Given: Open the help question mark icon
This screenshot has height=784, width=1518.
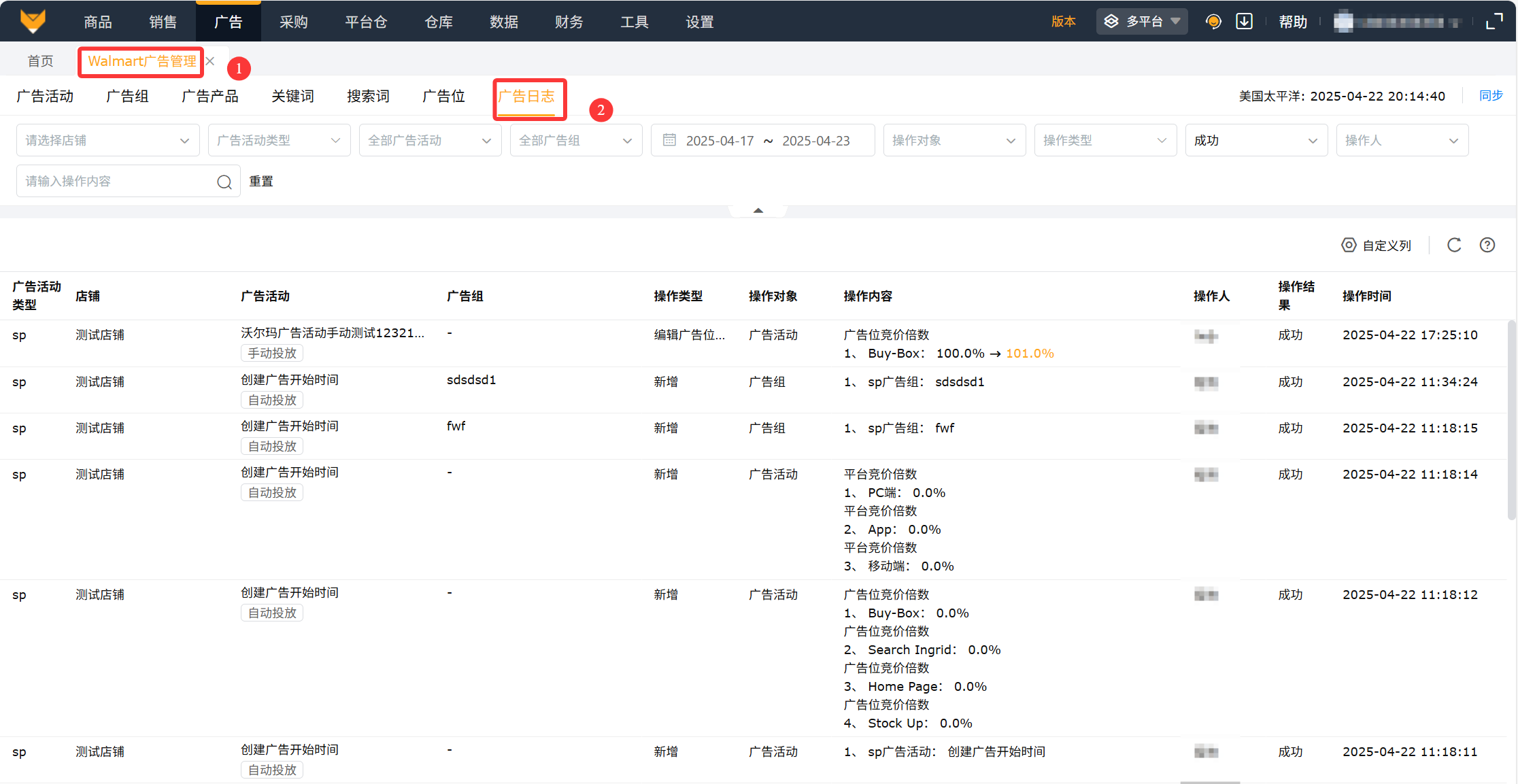Looking at the screenshot, I should [x=1487, y=245].
